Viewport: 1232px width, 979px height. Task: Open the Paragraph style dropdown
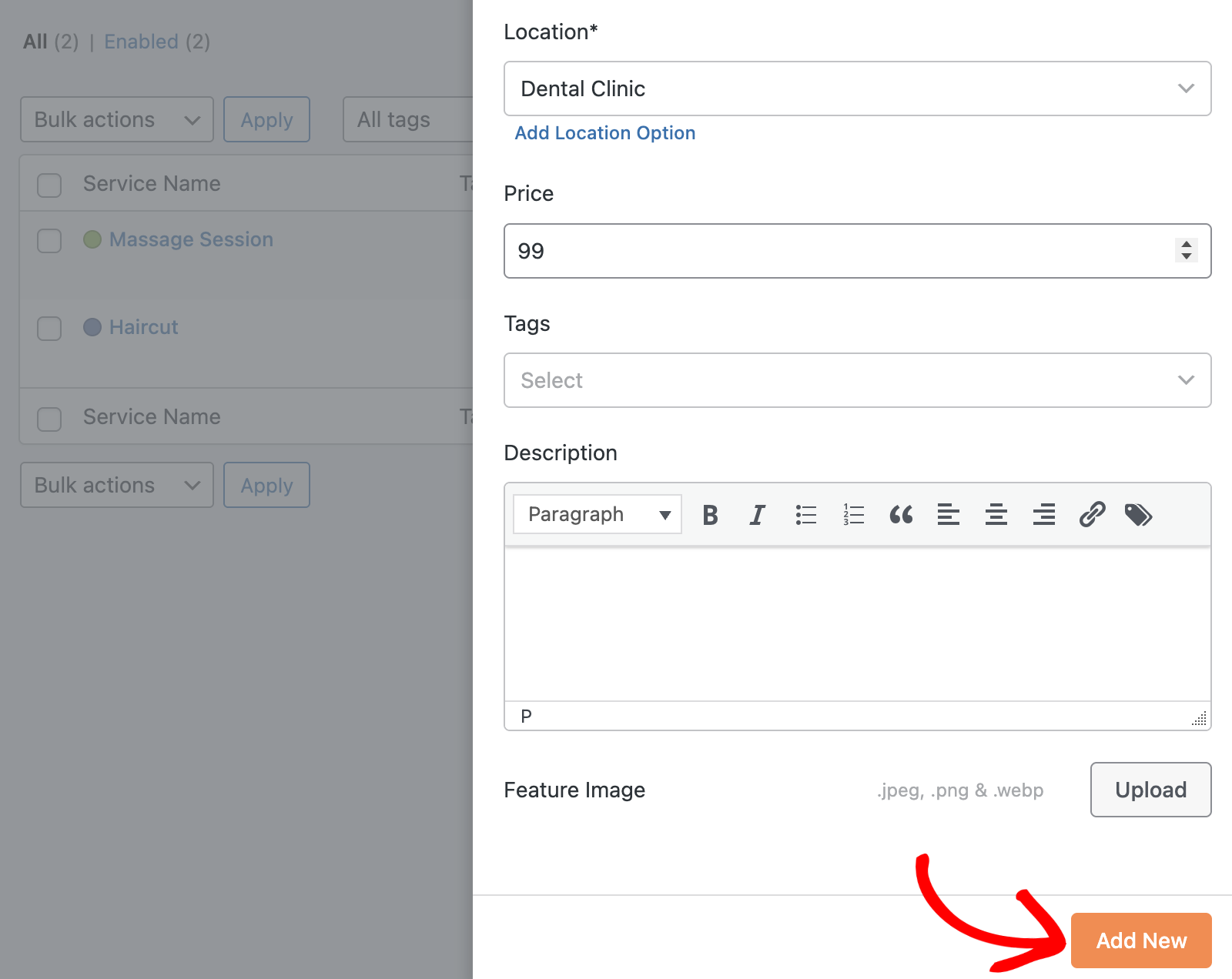(x=597, y=514)
